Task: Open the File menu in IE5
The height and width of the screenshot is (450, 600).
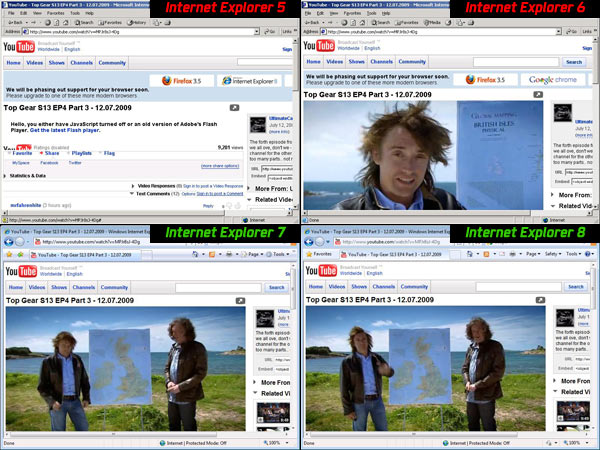Action: (9, 12)
